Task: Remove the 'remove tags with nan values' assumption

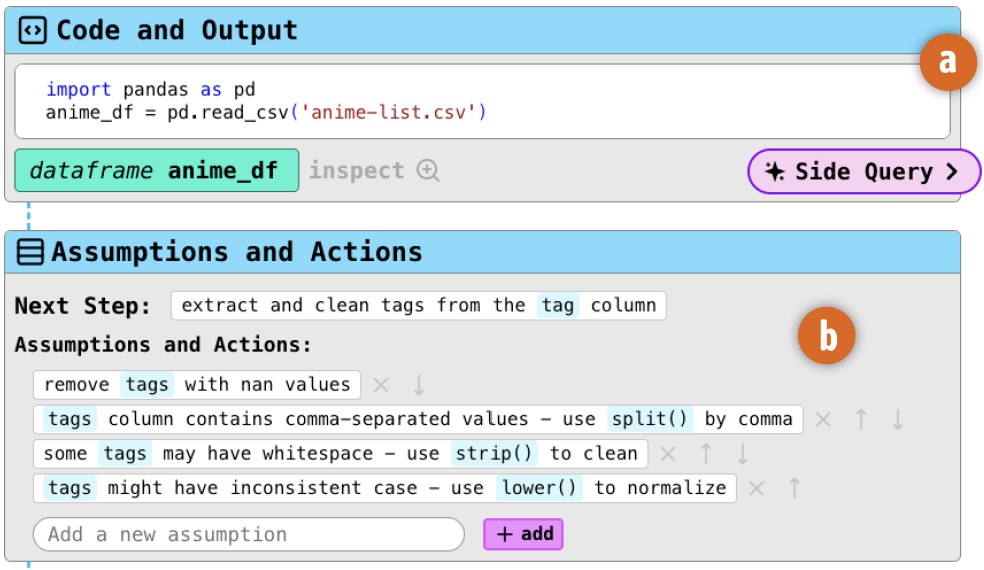Action: (380, 384)
